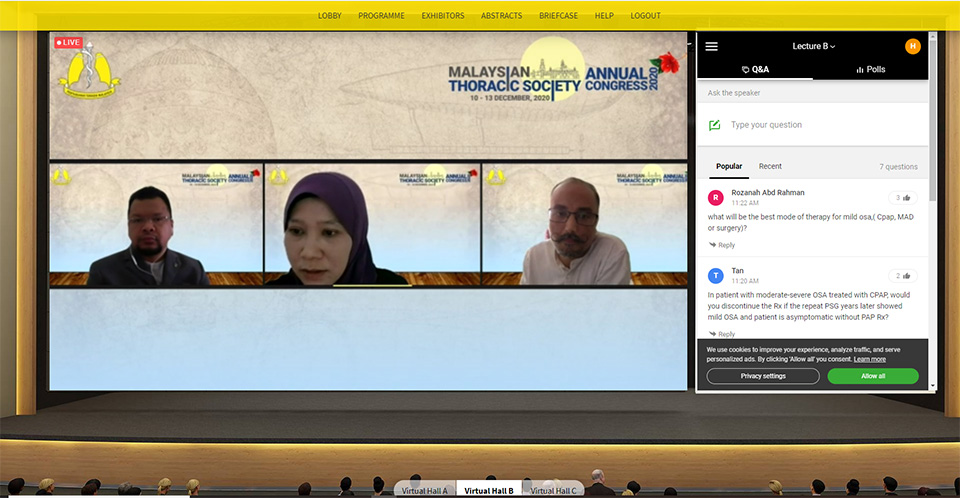960x498 pixels.
Task: Click the right mustached speaker's video
Action: [585, 224]
